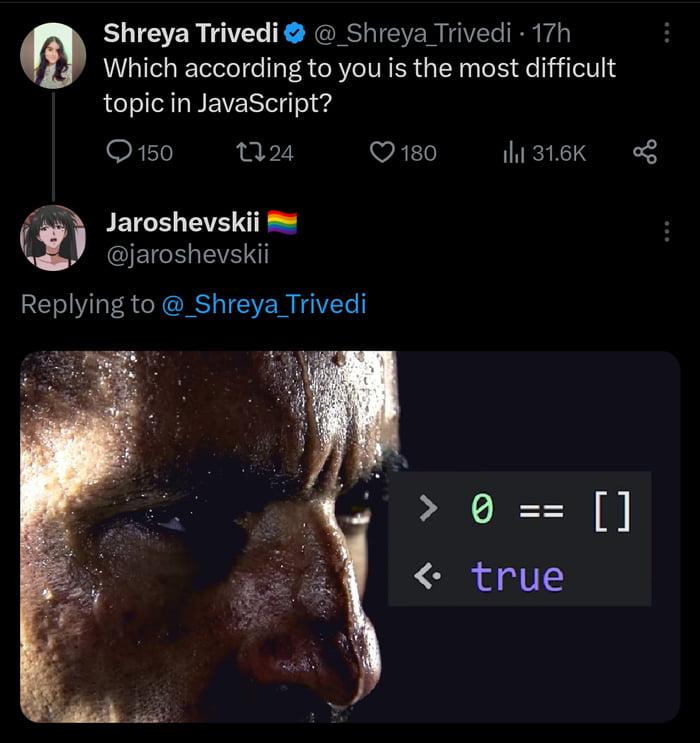Image resolution: width=700 pixels, height=743 pixels.
Task: Open more options on Jaroshevskii's reply
Action: click(x=667, y=231)
